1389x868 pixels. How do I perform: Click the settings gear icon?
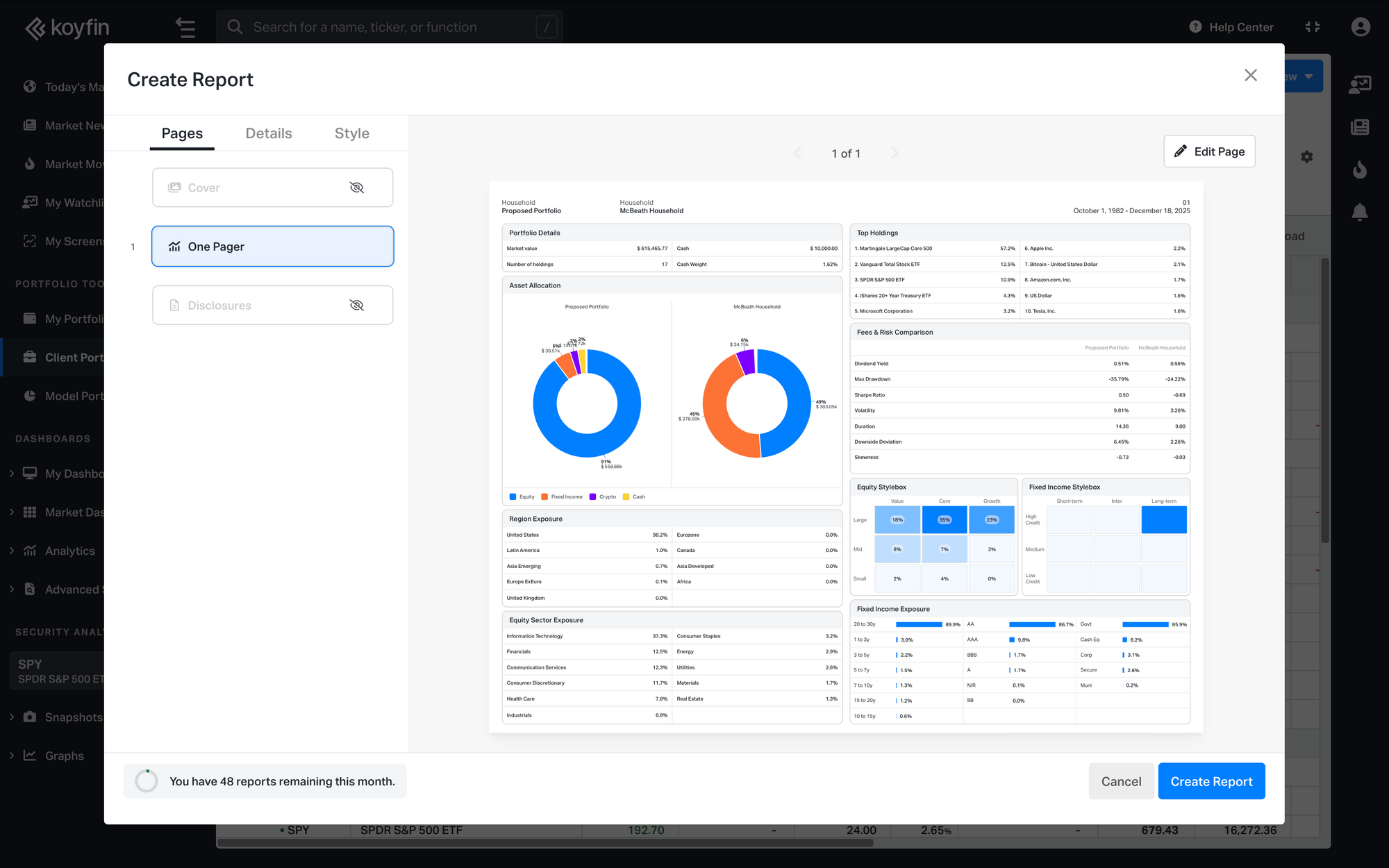pyautogui.click(x=1307, y=157)
